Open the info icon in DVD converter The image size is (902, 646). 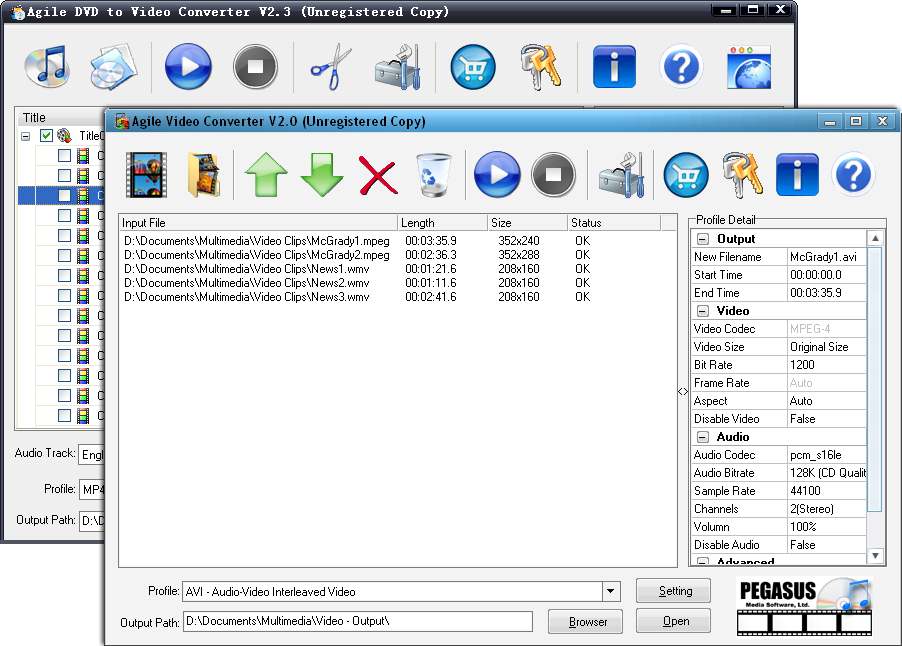point(614,67)
